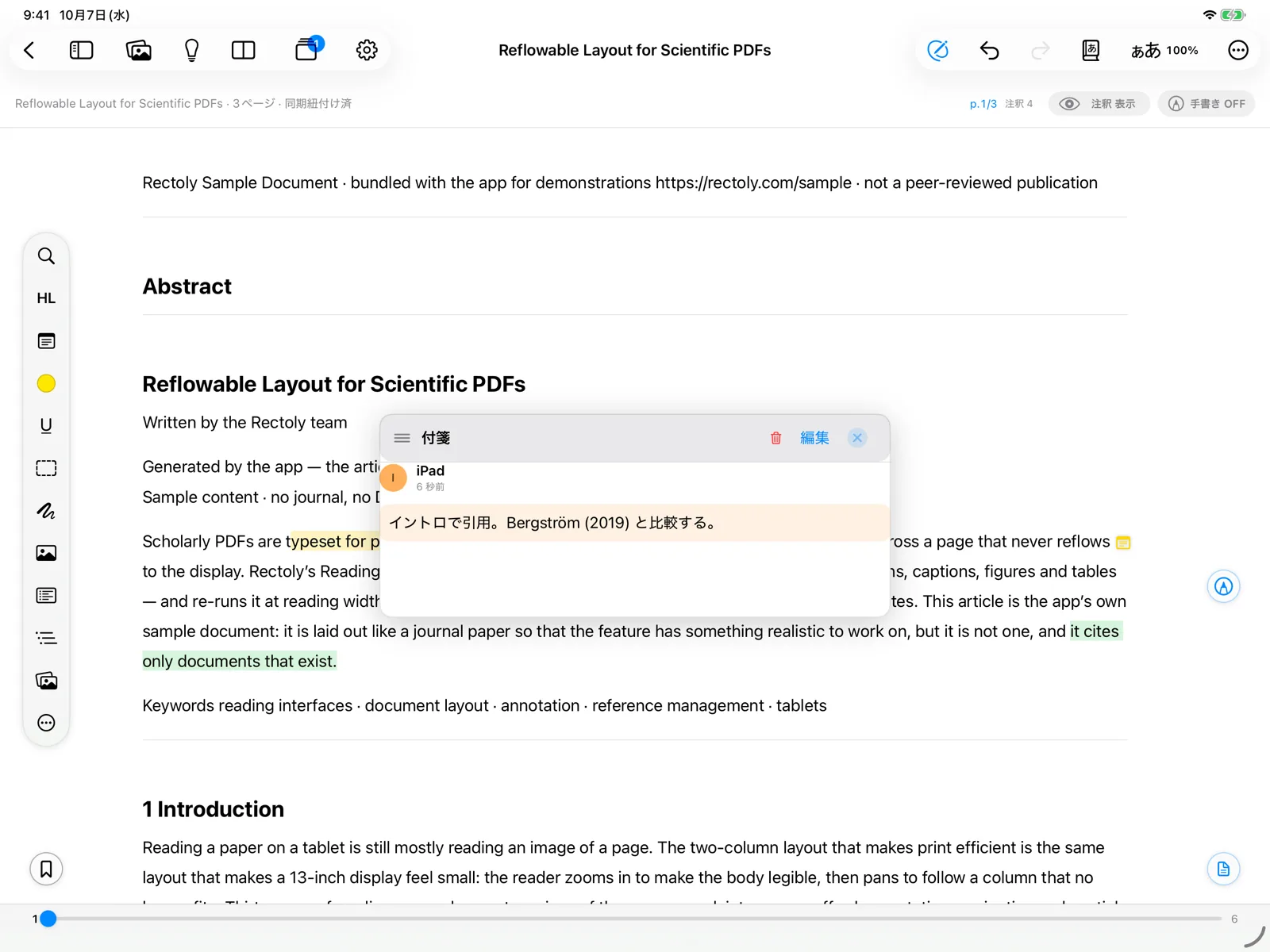
Task: Open the tabs icon with badge
Action: pos(307,49)
